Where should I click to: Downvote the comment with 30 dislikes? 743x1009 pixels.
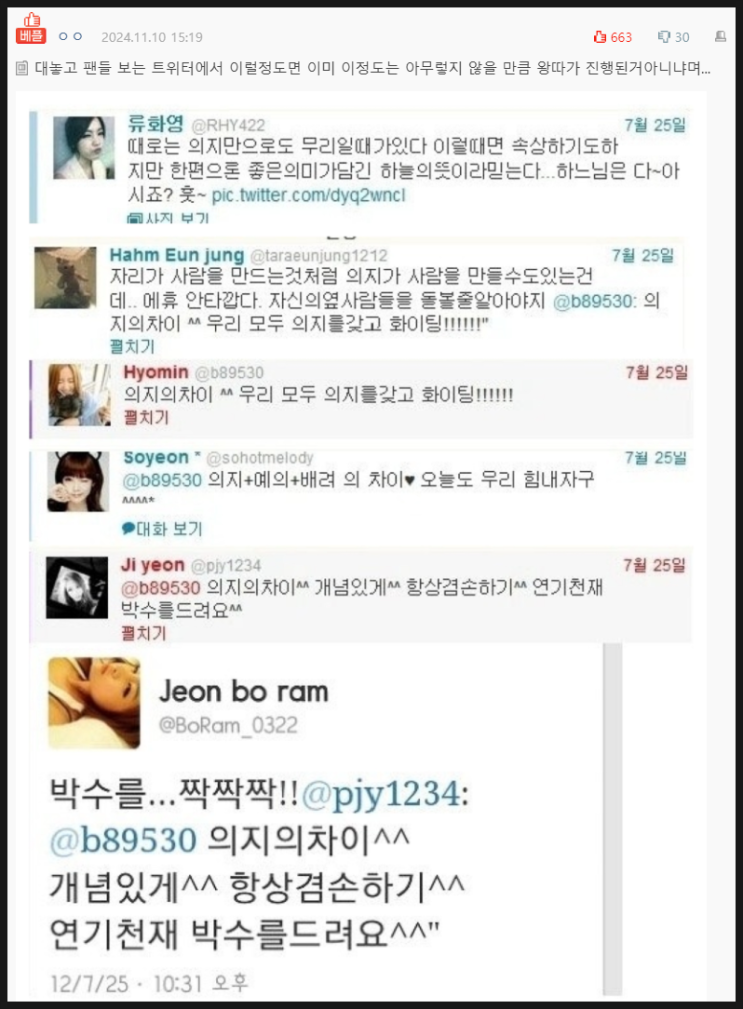click(674, 37)
